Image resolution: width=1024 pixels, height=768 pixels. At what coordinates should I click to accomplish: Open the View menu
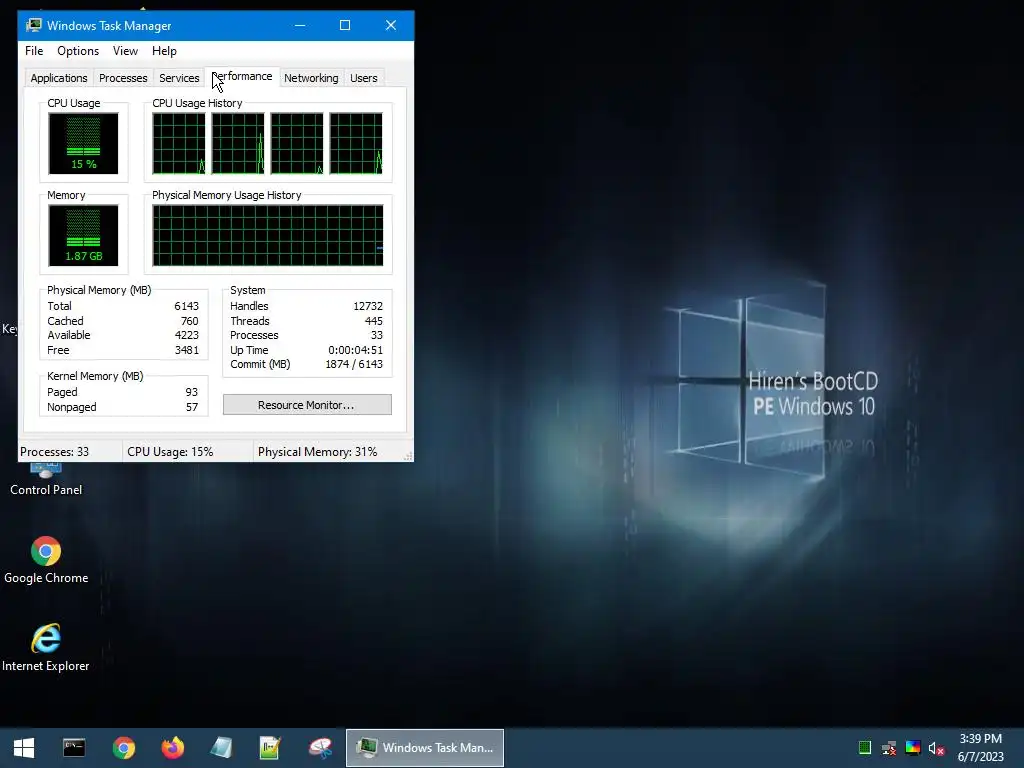(x=125, y=51)
